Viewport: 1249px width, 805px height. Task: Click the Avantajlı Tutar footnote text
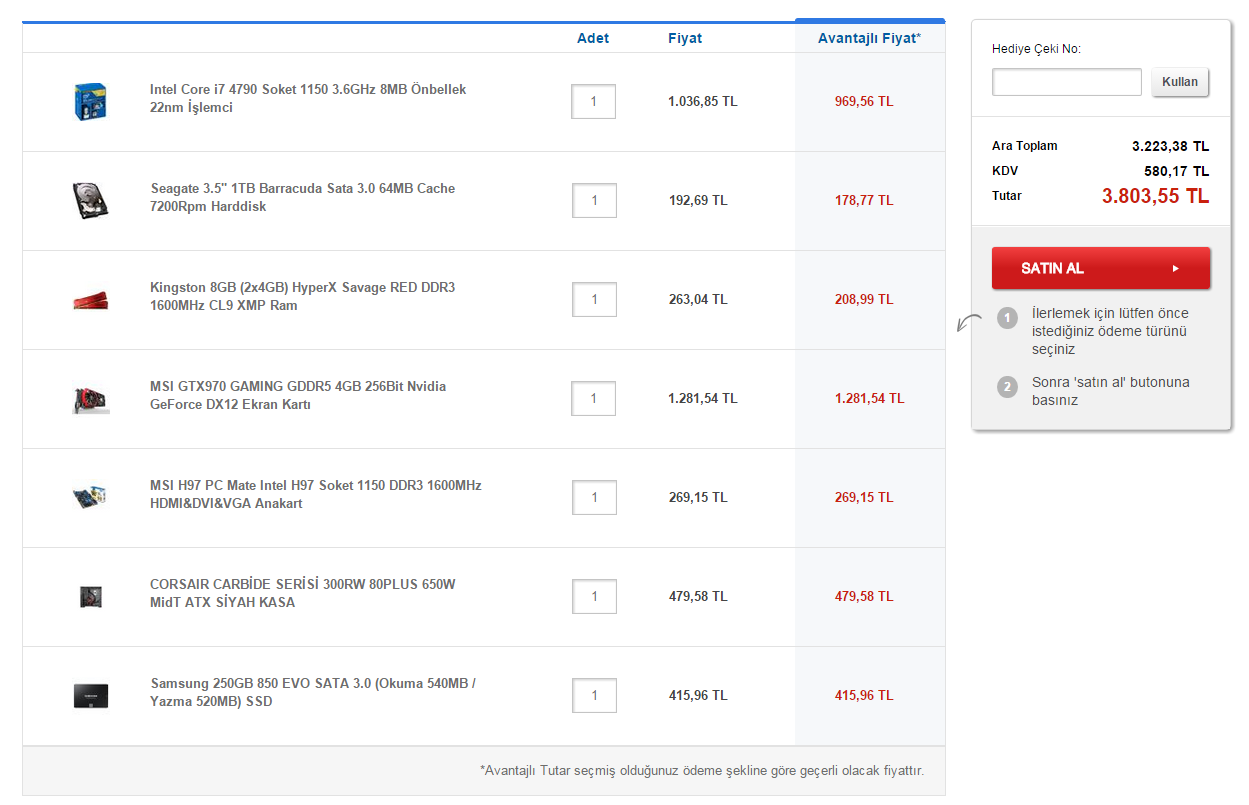pyautogui.click(x=702, y=771)
